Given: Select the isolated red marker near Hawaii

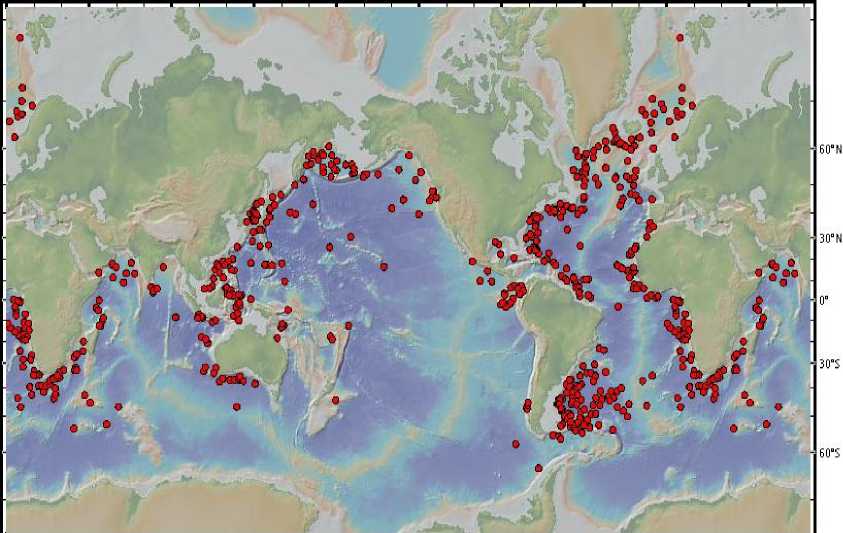Looking at the screenshot, I should (x=383, y=266).
